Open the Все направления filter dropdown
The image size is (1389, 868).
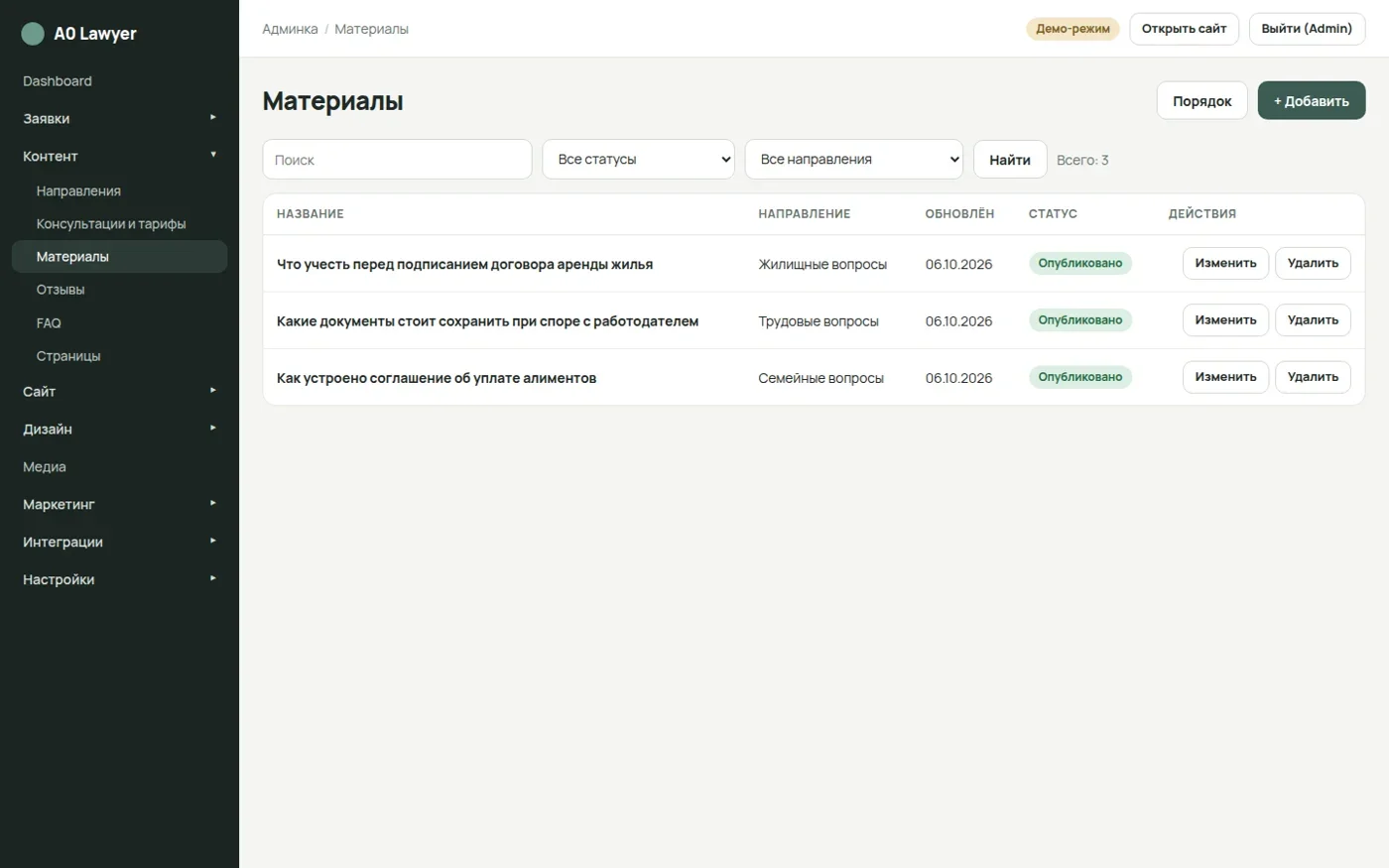[853, 159]
